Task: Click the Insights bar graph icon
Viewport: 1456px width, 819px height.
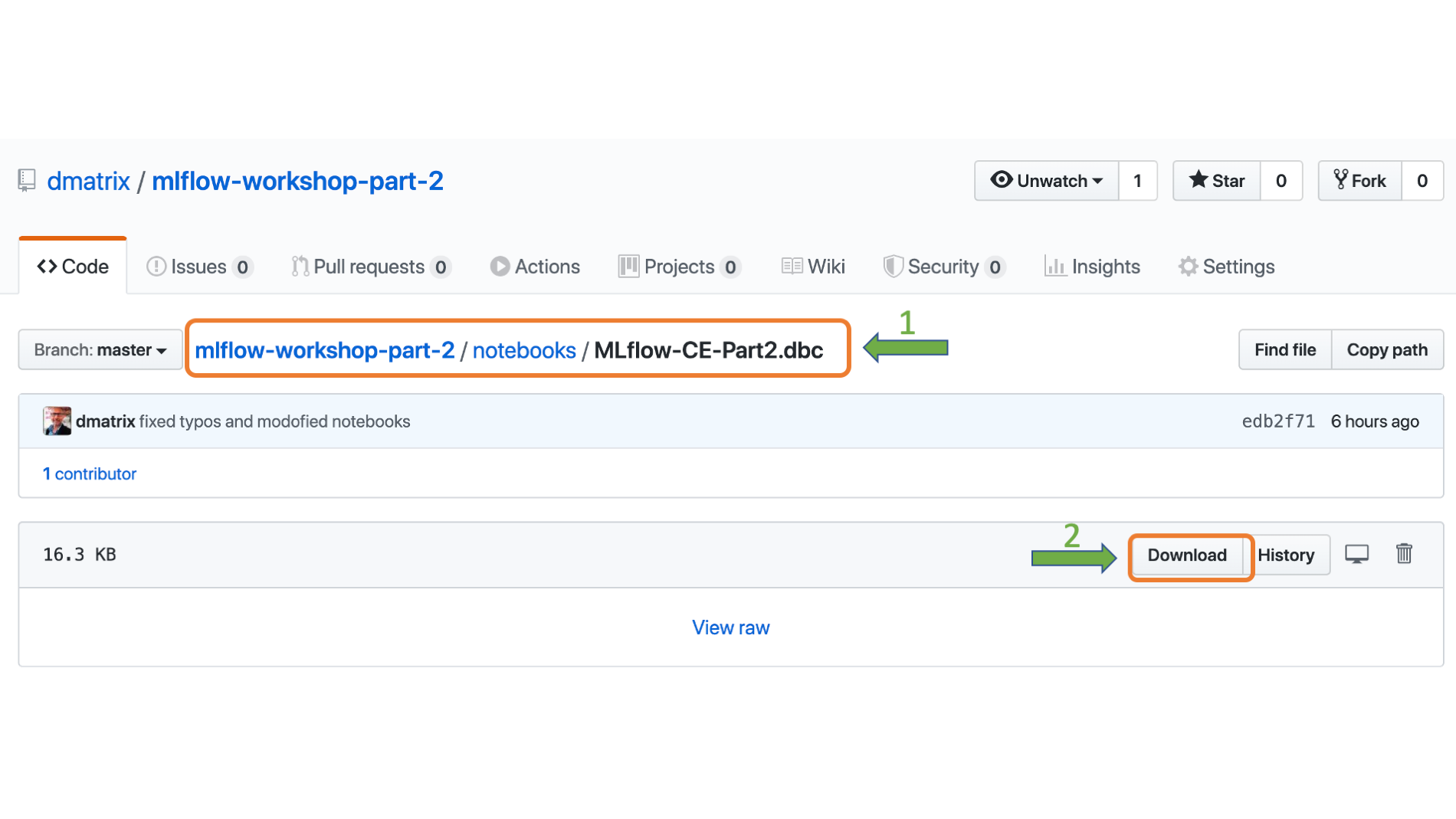Action: point(1054,267)
